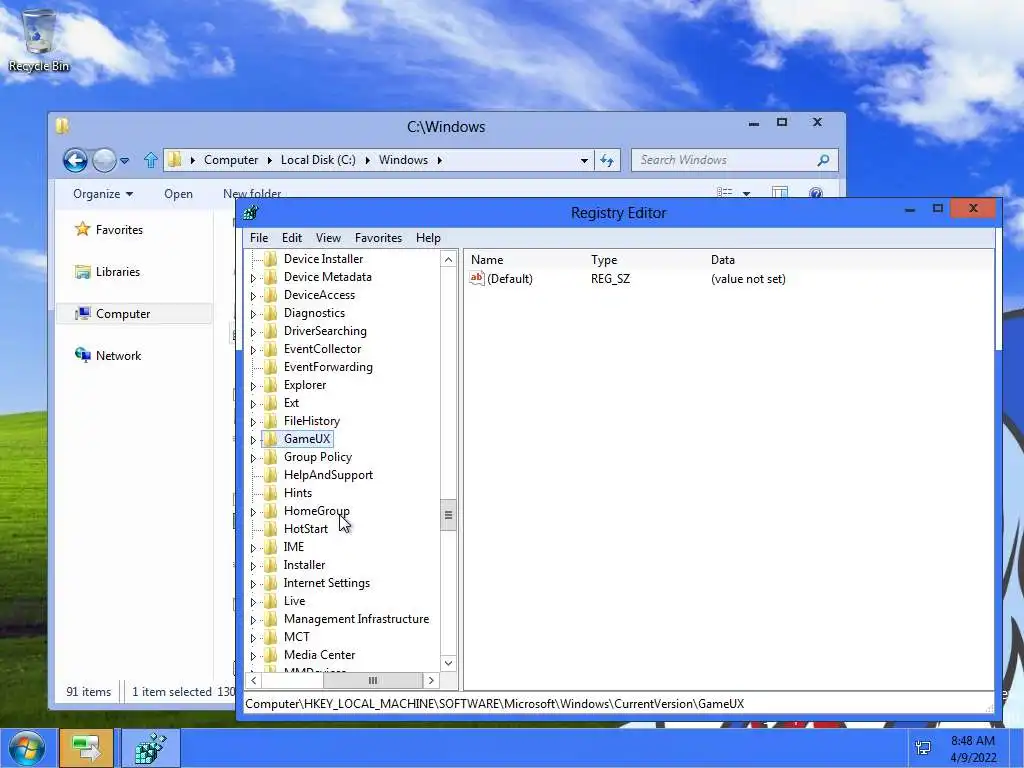The height and width of the screenshot is (768, 1024).
Task: Click the Forward arrow in C:\Windows window
Action: (104, 160)
